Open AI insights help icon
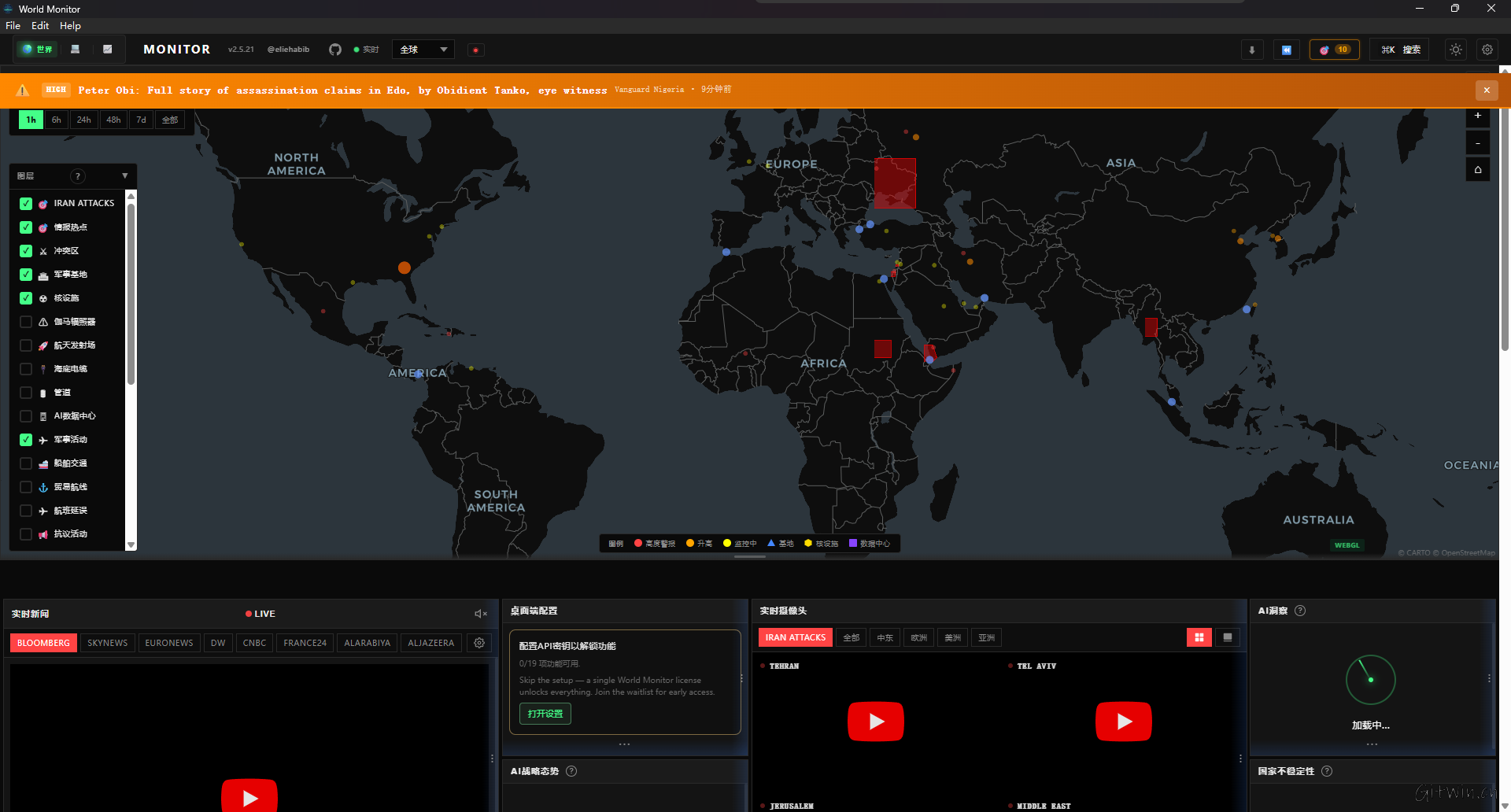The width and height of the screenshot is (1511, 812). 1300,611
